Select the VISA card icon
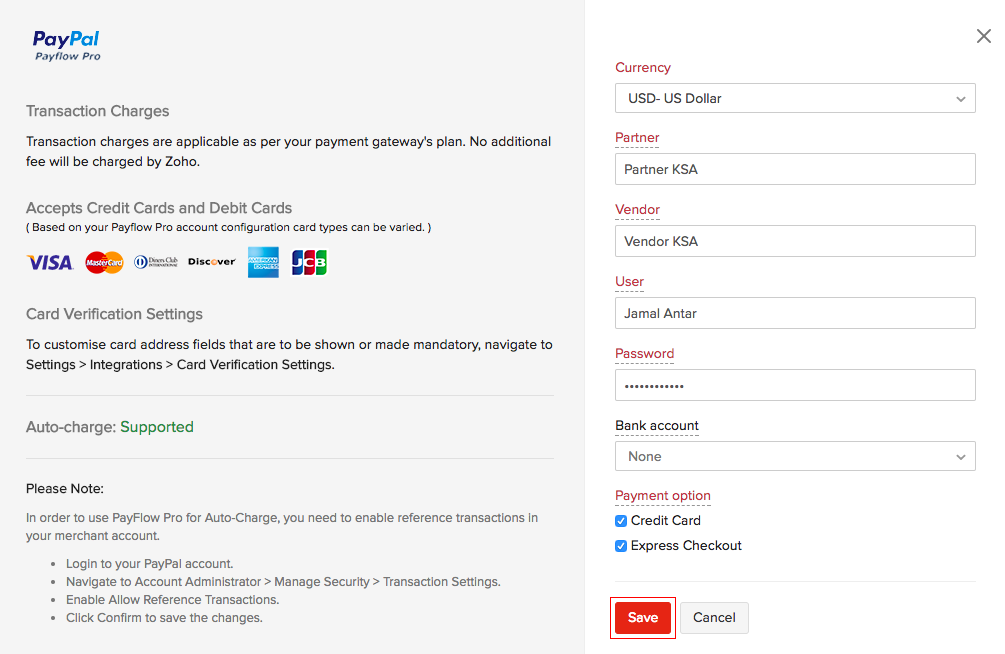This screenshot has height=654, width=1005. pyautogui.click(x=49, y=262)
